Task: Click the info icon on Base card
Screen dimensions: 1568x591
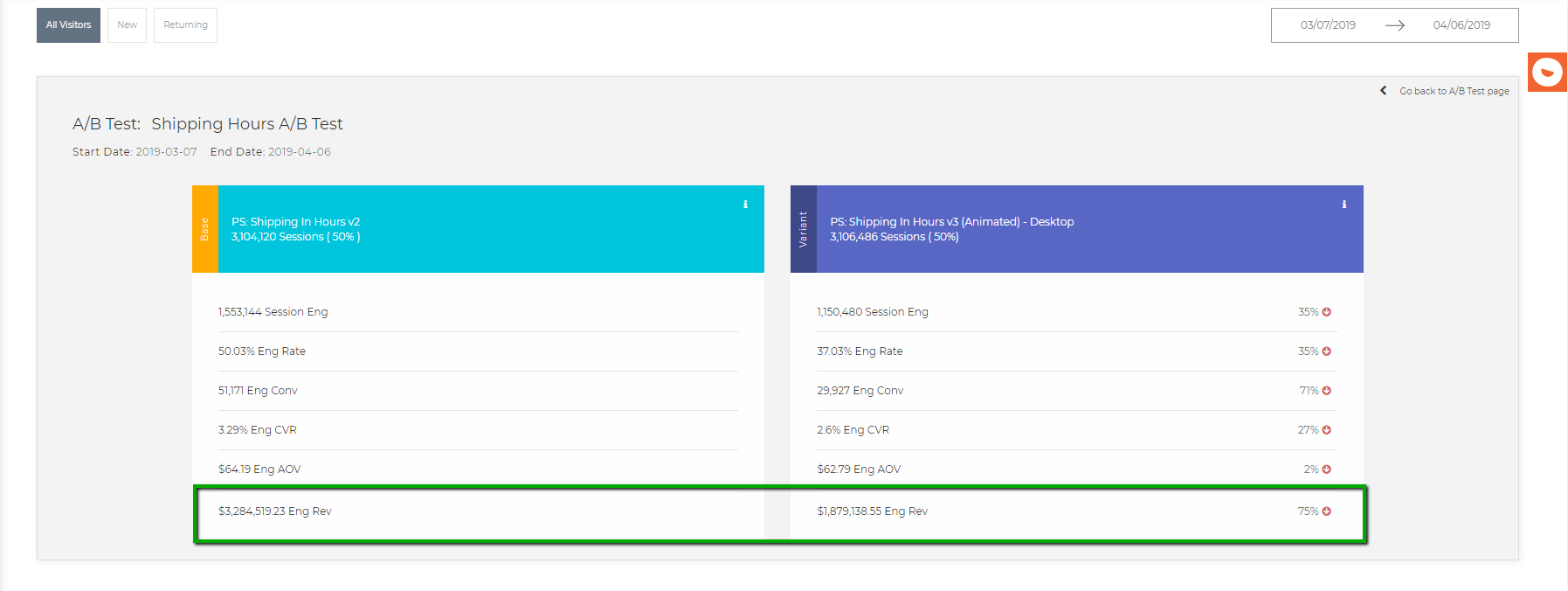Action: pos(745,205)
